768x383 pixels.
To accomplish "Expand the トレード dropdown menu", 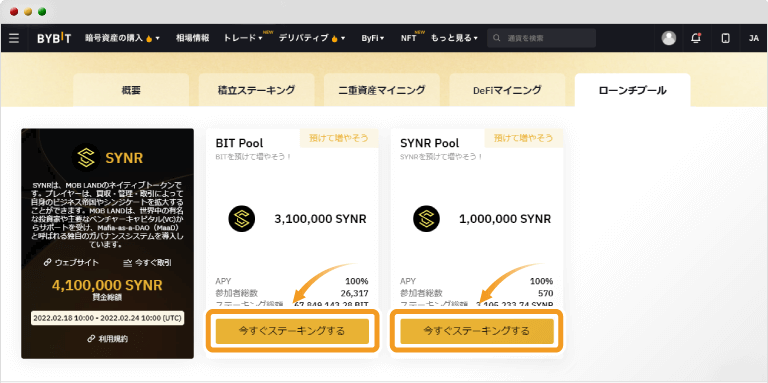I will pos(243,38).
